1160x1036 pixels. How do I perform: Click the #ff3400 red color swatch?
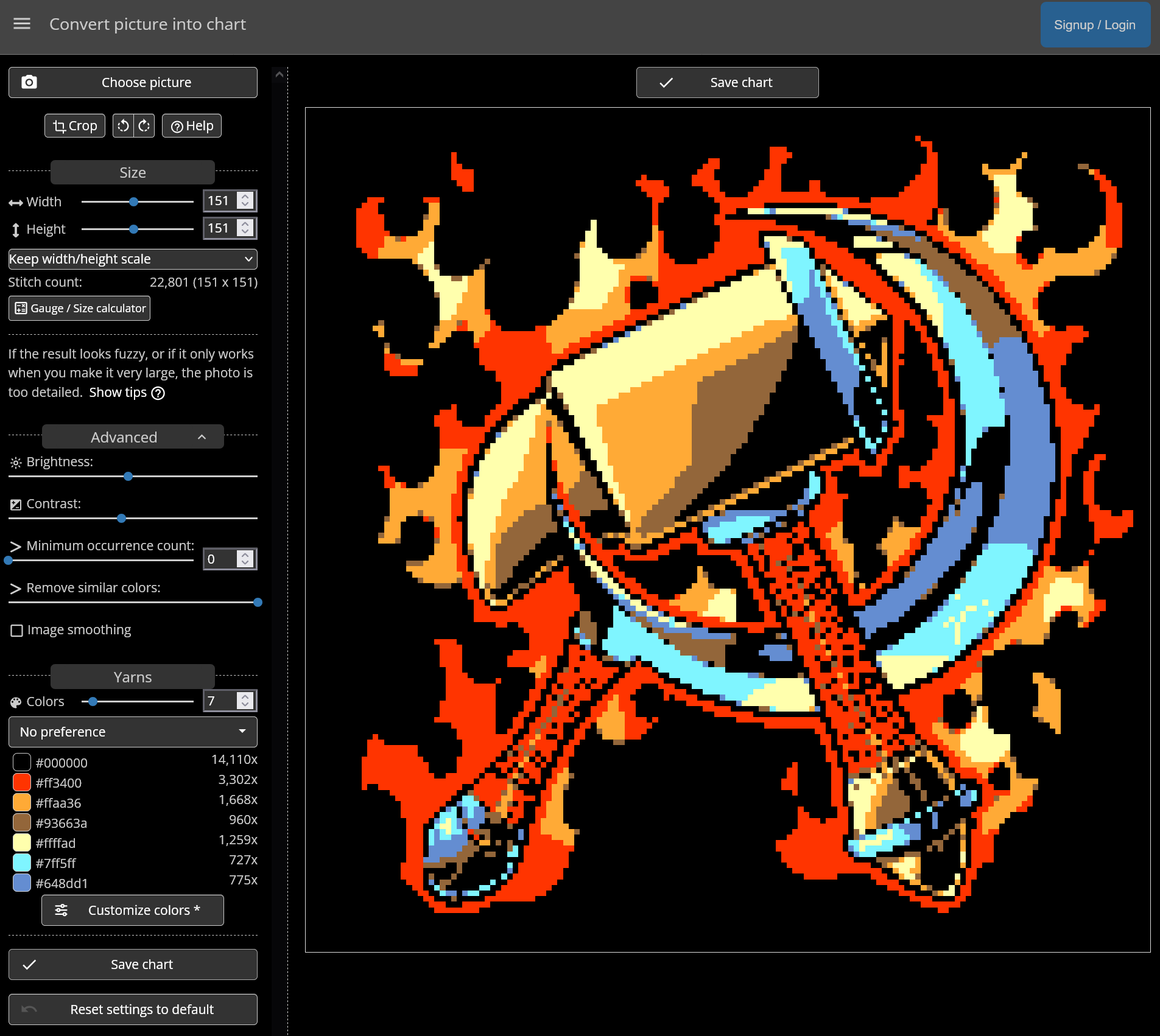click(x=22, y=782)
